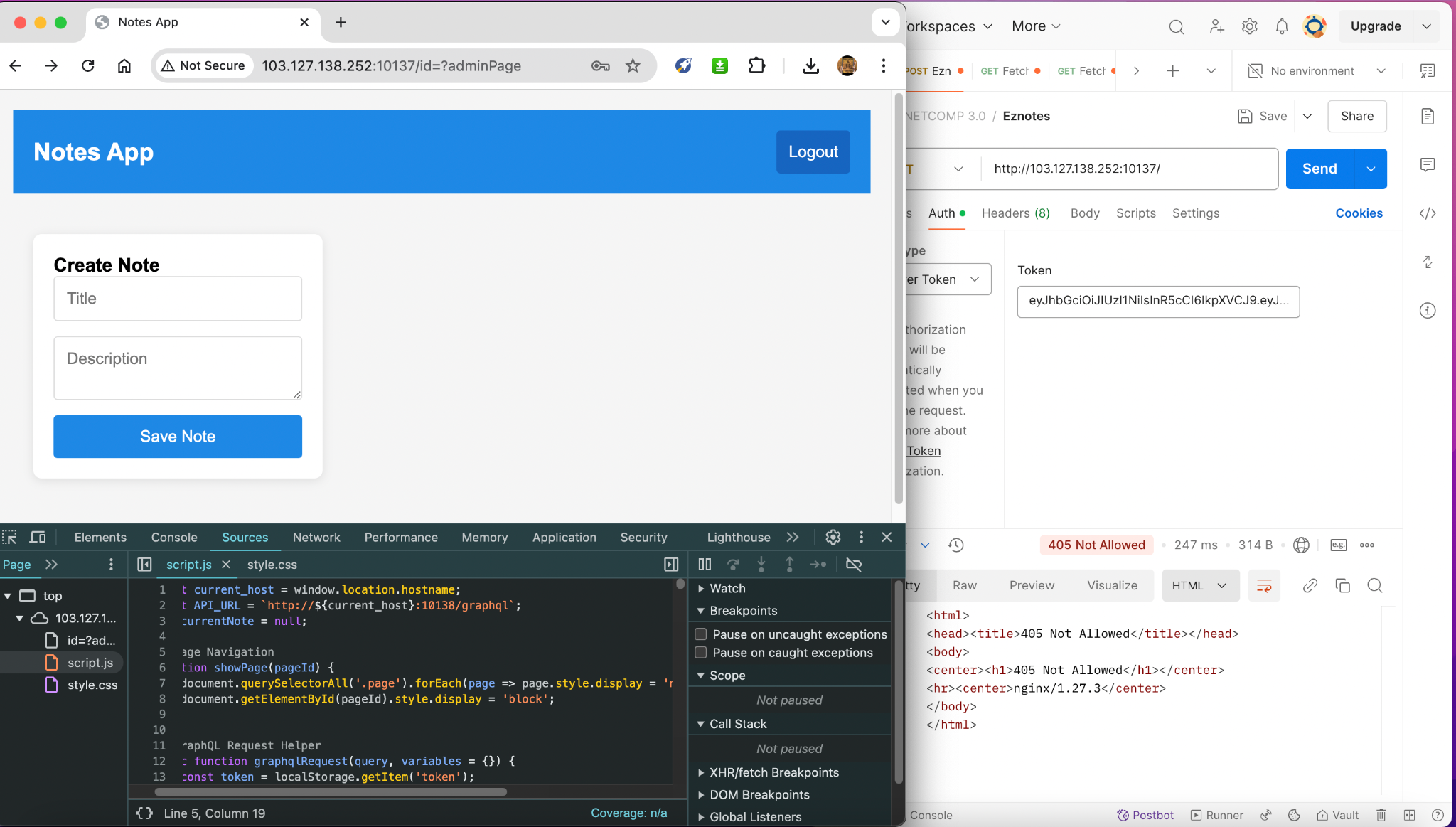Image resolution: width=1456 pixels, height=827 pixels.
Task: Click the deactivate breakpoints icon
Action: click(854, 564)
